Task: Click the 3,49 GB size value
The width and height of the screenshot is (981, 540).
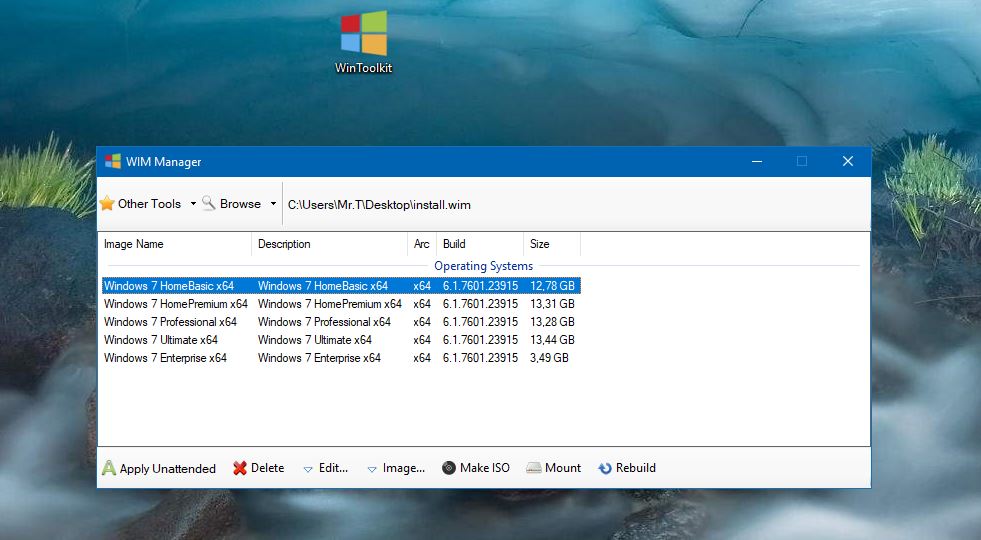Action: click(x=549, y=359)
